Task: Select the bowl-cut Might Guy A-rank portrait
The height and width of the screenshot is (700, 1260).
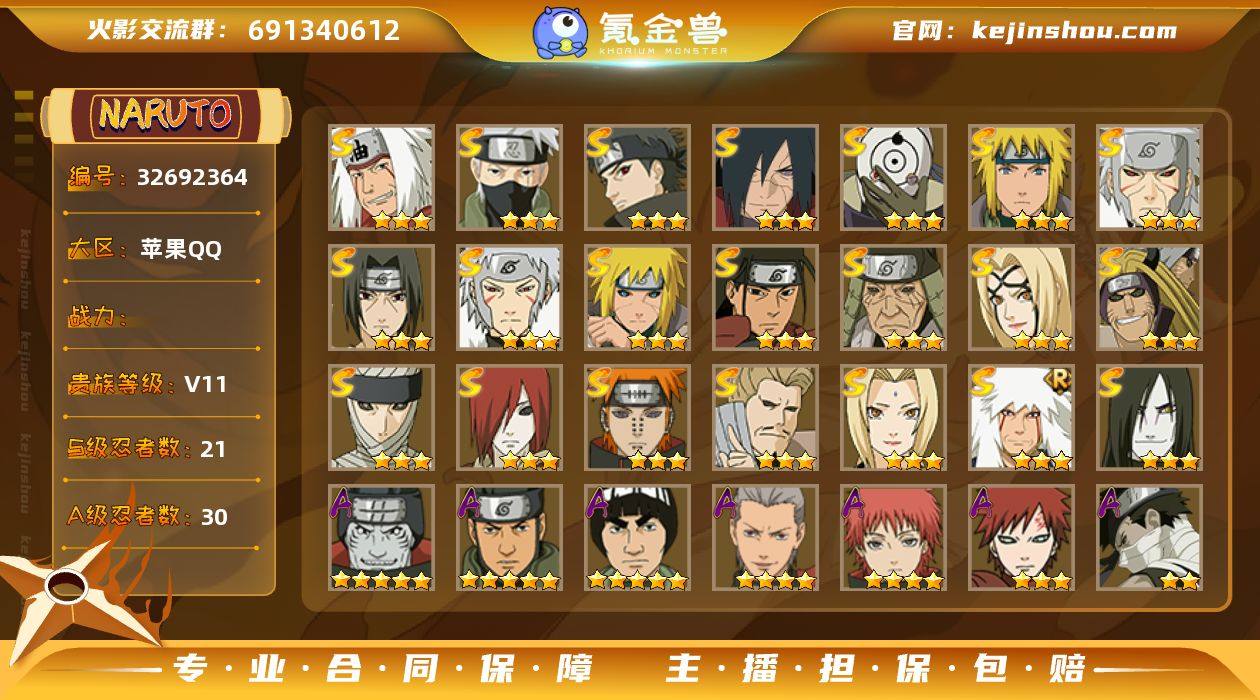Action: tap(638, 538)
